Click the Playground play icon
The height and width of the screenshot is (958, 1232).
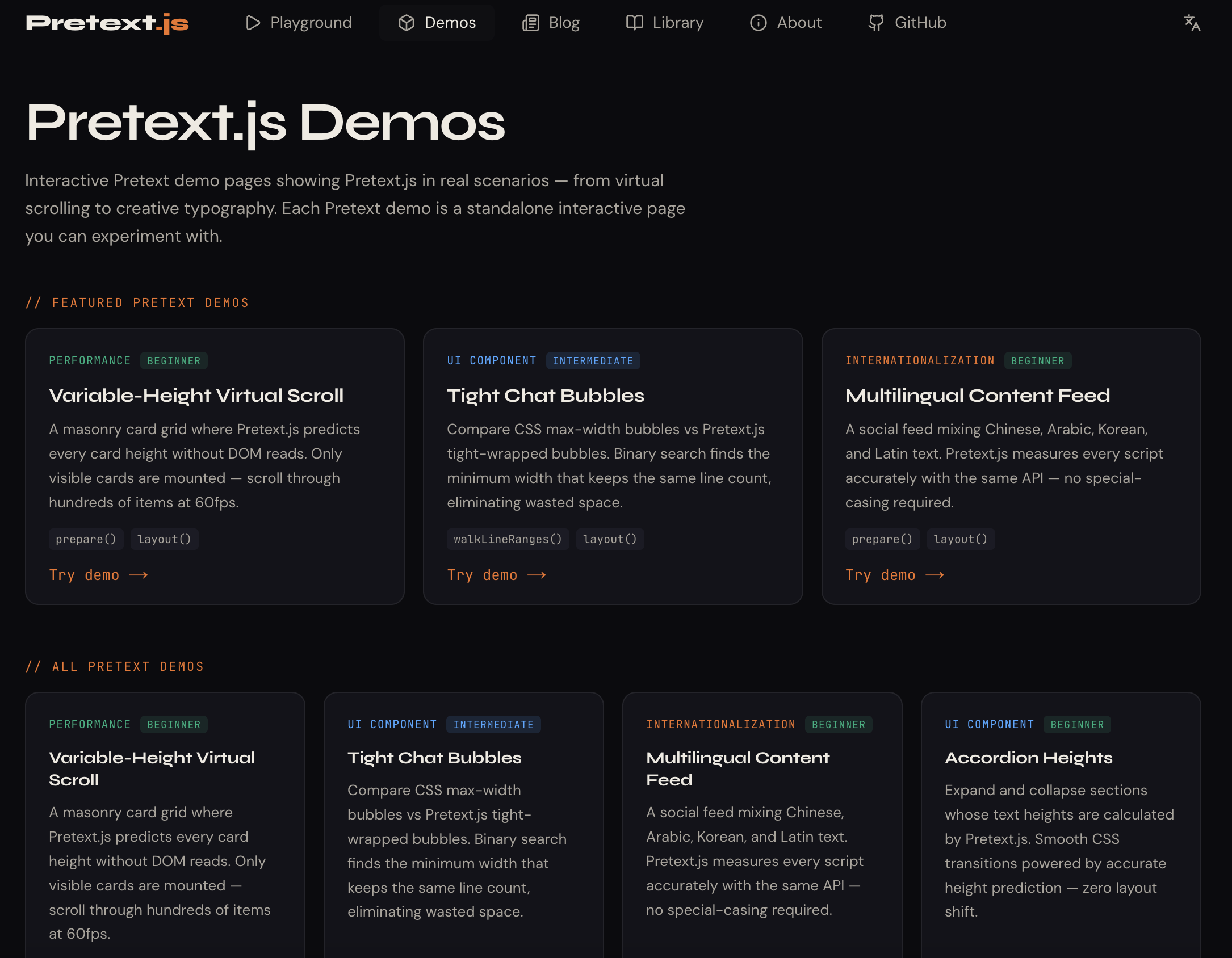pos(253,23)
